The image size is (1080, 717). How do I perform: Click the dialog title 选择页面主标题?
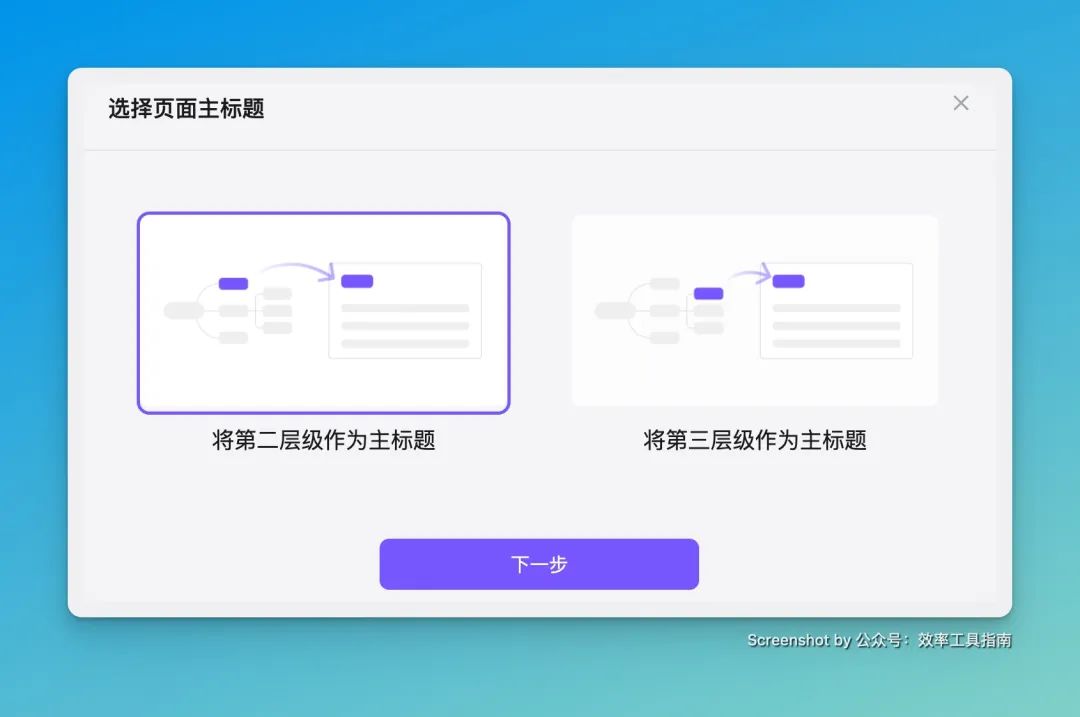tap(186, 108)
